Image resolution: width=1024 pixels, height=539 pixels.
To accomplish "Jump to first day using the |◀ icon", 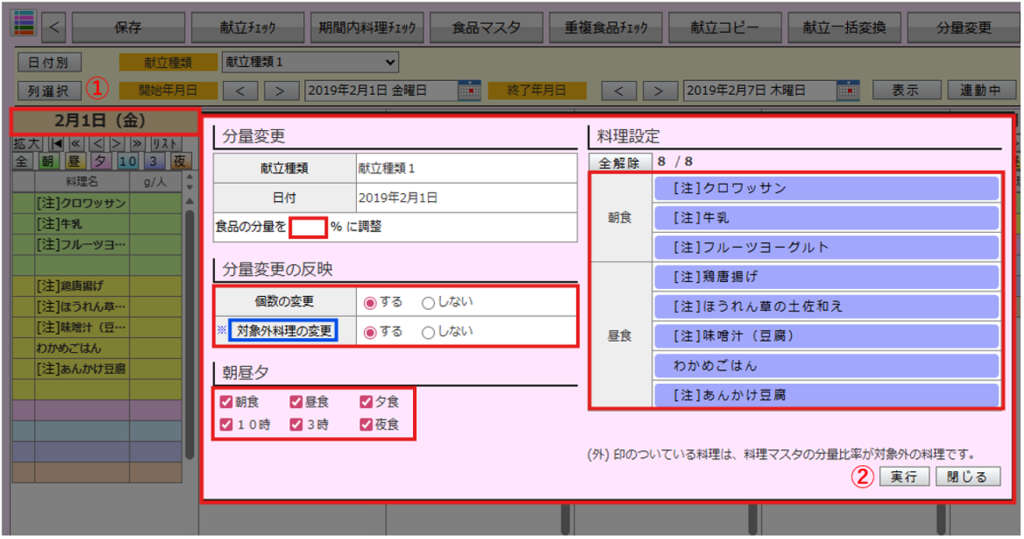I will [57, 144].
